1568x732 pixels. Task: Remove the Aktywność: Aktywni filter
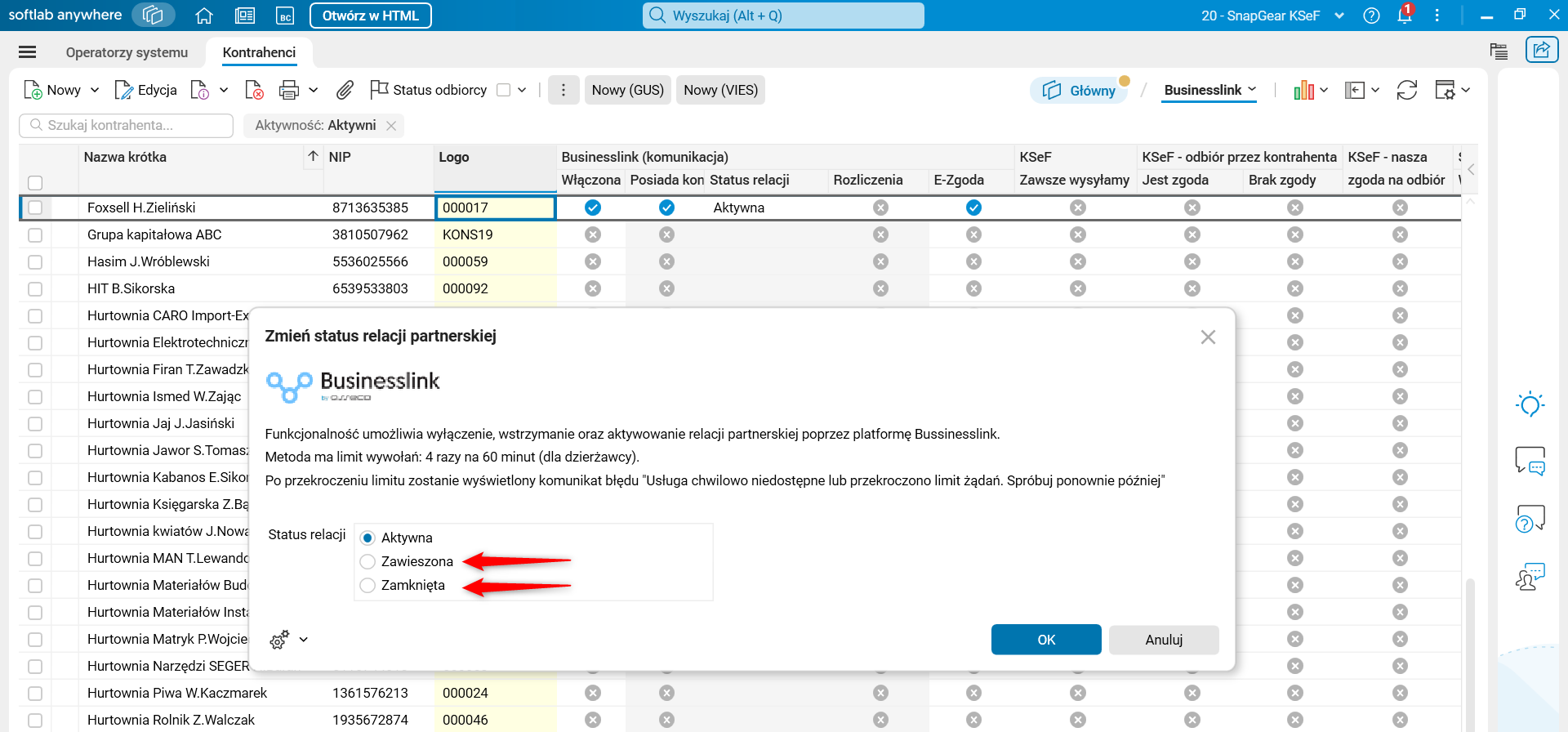[x=391, y=126]
